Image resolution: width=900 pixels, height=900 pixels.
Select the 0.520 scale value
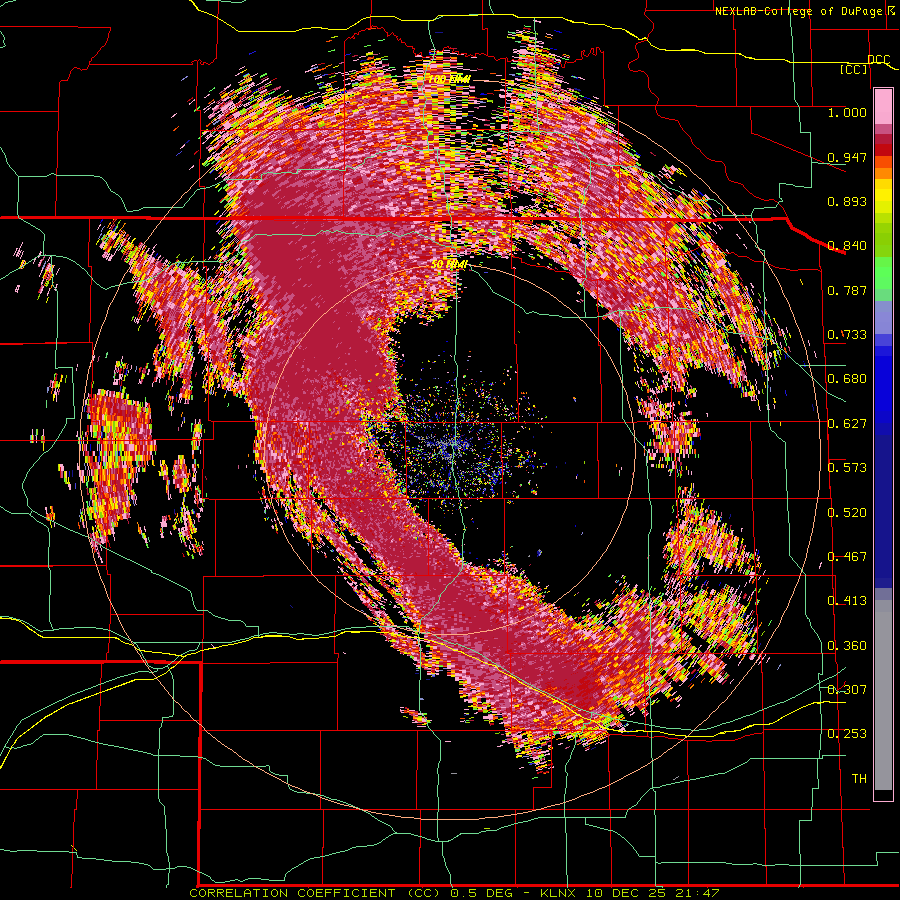click(x=847, y=513)
